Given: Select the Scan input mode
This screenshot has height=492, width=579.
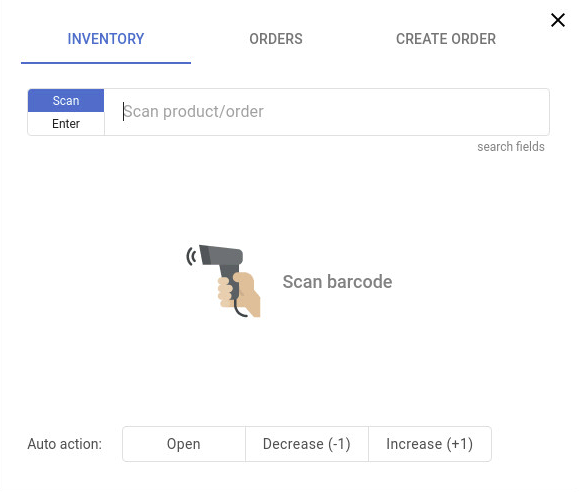Looking at the screenshot, I should tap(66, 100).
